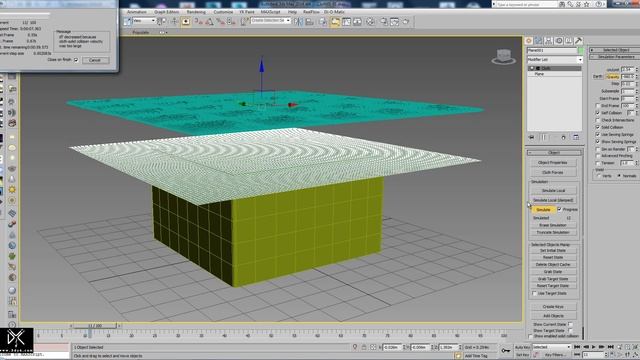Image resolution: width=640 pixels, height=360 pixels.
Task: Open the Utilities hammer tab
Action: tap(578, 40)
